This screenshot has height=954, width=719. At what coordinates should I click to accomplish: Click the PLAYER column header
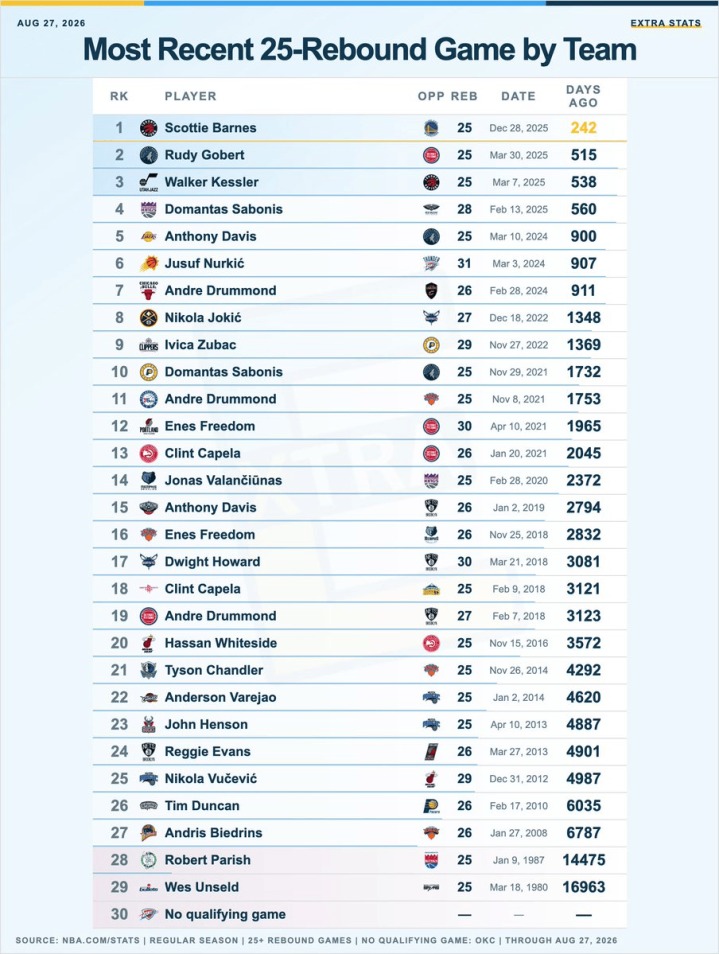[190, 96]
